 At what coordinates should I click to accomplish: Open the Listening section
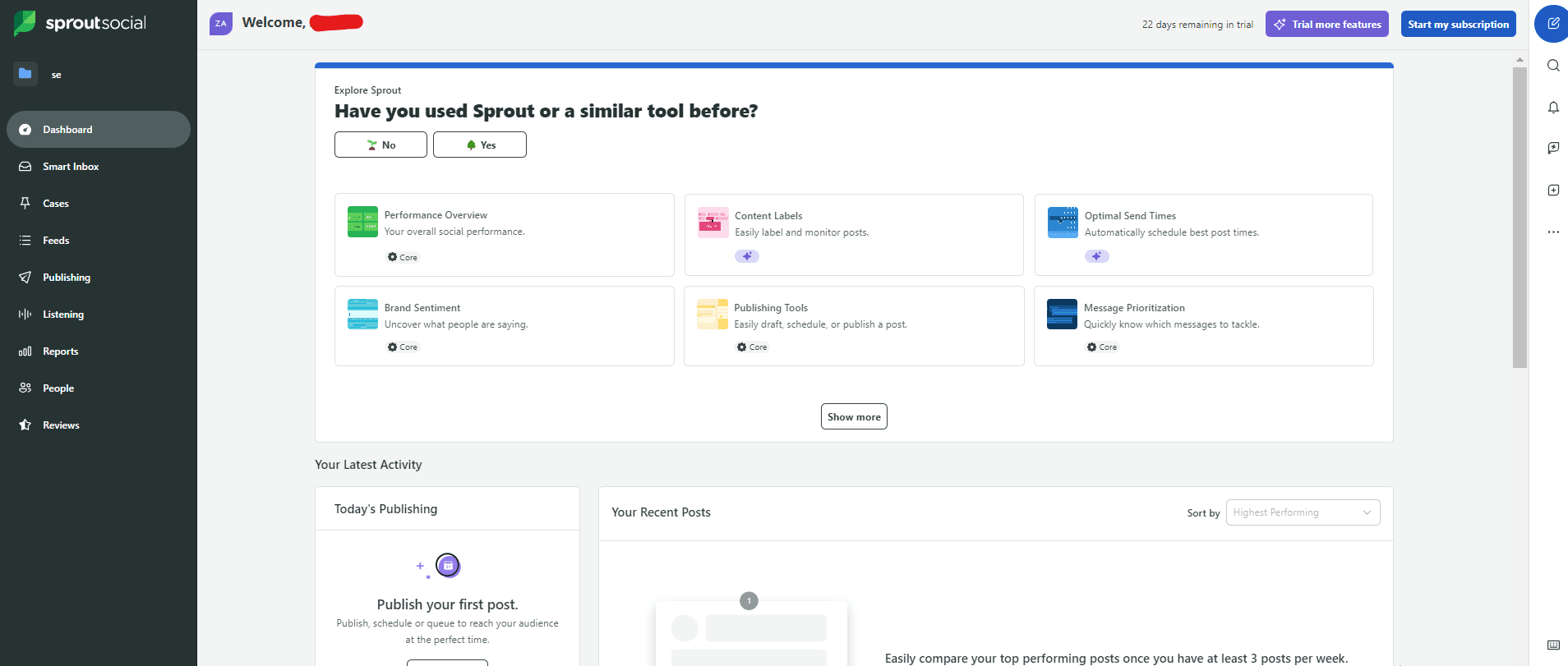pyautogui.click(x=62, y=314)
